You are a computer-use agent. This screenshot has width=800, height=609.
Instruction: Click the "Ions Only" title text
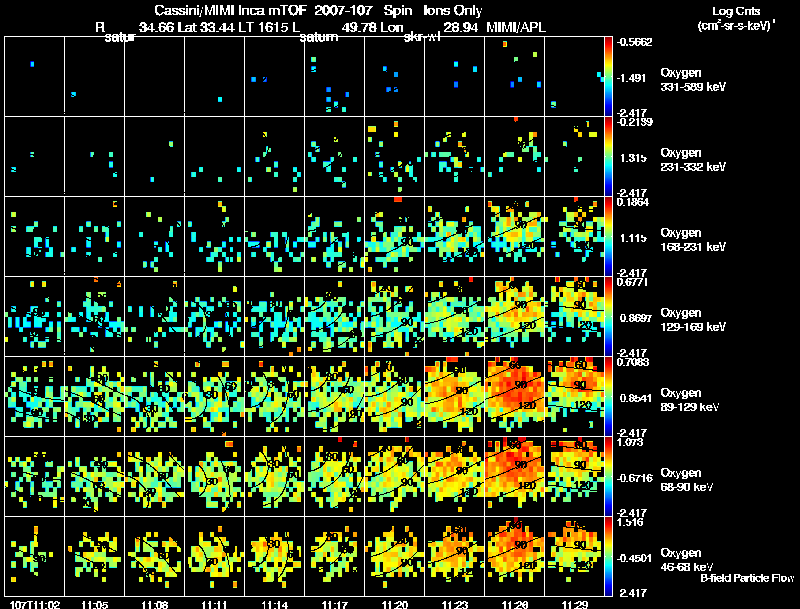click(x=453, y=10)
